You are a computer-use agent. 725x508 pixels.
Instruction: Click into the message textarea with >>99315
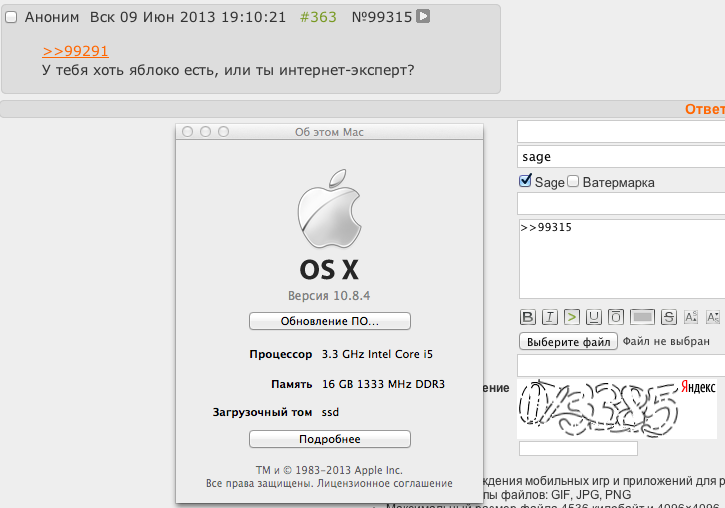tap(622, 259)
